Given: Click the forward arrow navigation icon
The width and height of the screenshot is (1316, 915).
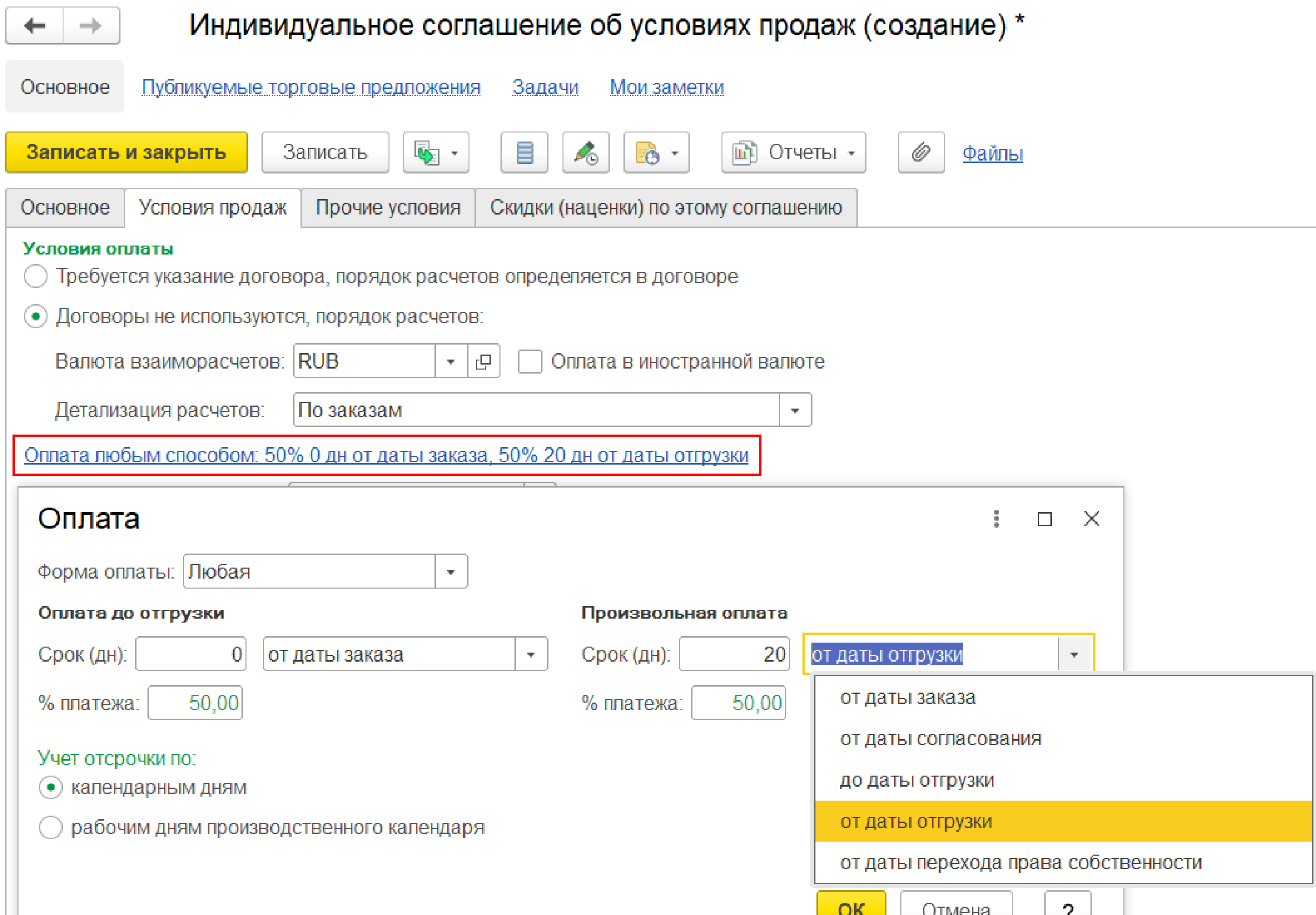Looking at the screenshot, I should [91, 26].
